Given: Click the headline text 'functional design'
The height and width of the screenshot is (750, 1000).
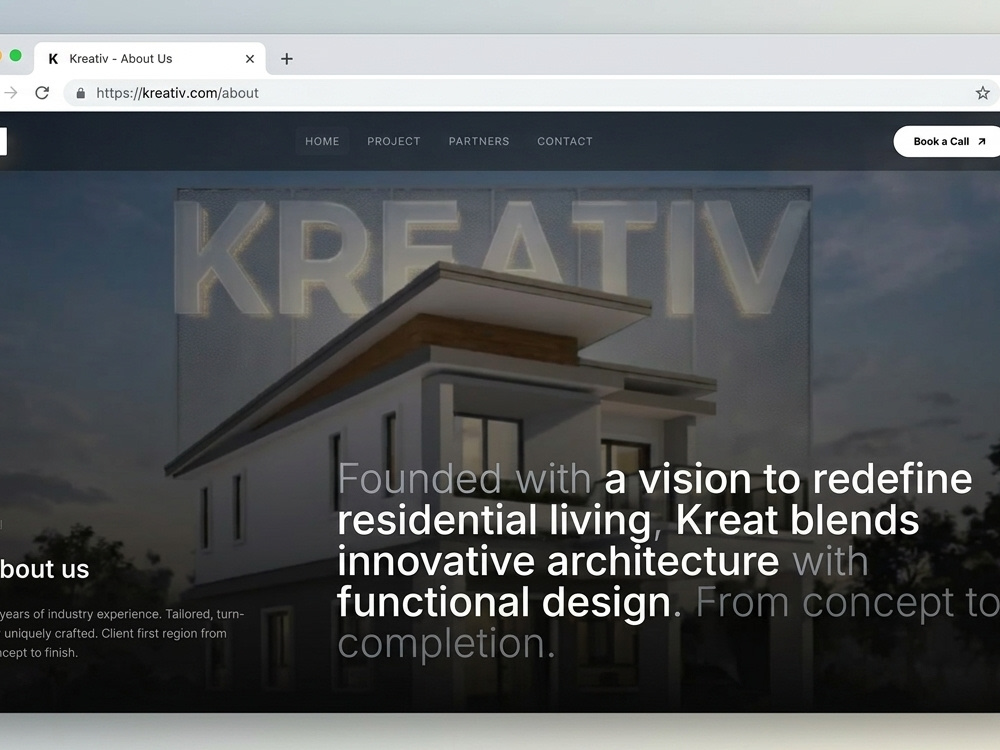Looking at the screenshot, I should click(504, 602).
